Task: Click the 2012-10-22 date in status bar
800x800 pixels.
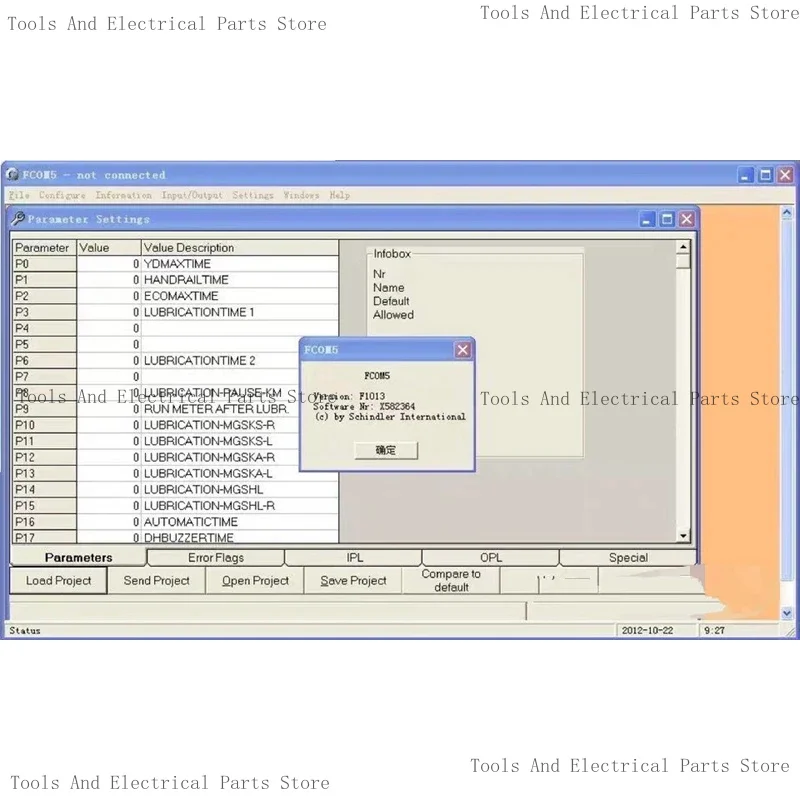Action: [x=647, y=631]
